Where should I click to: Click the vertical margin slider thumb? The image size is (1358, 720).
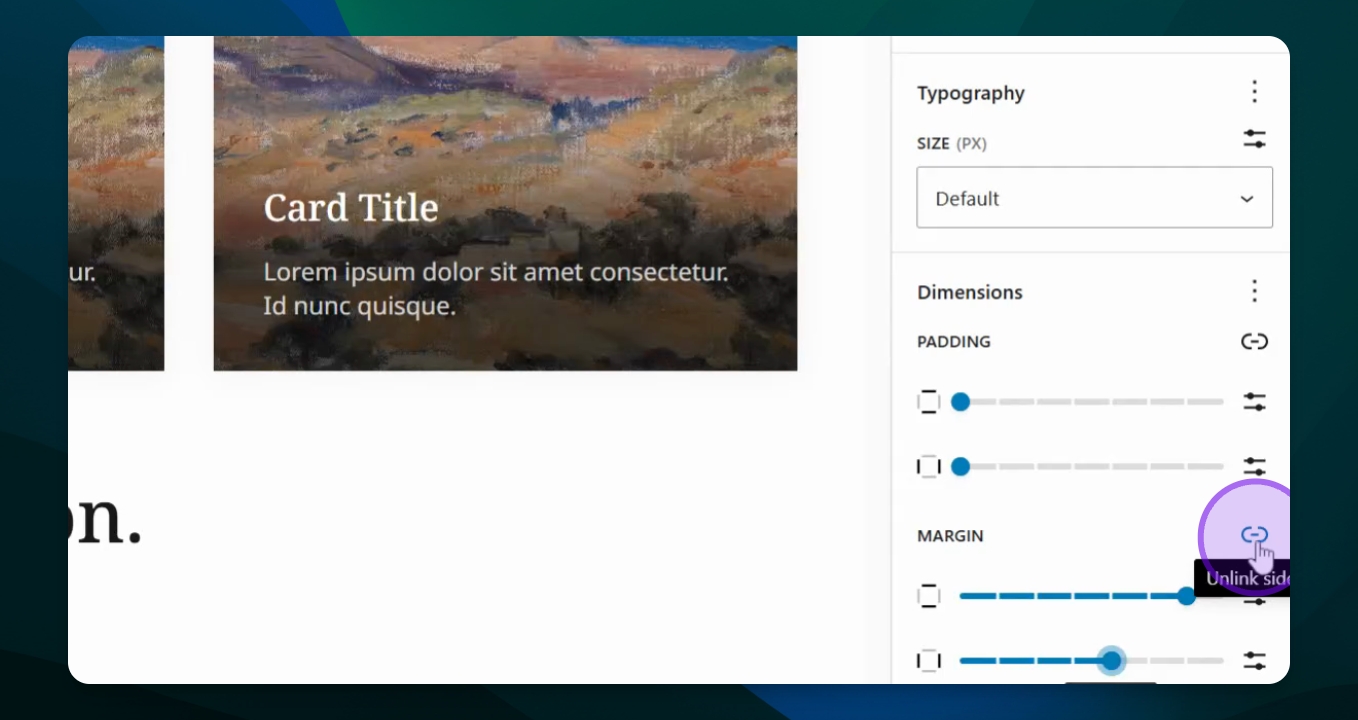(1186, 597)
